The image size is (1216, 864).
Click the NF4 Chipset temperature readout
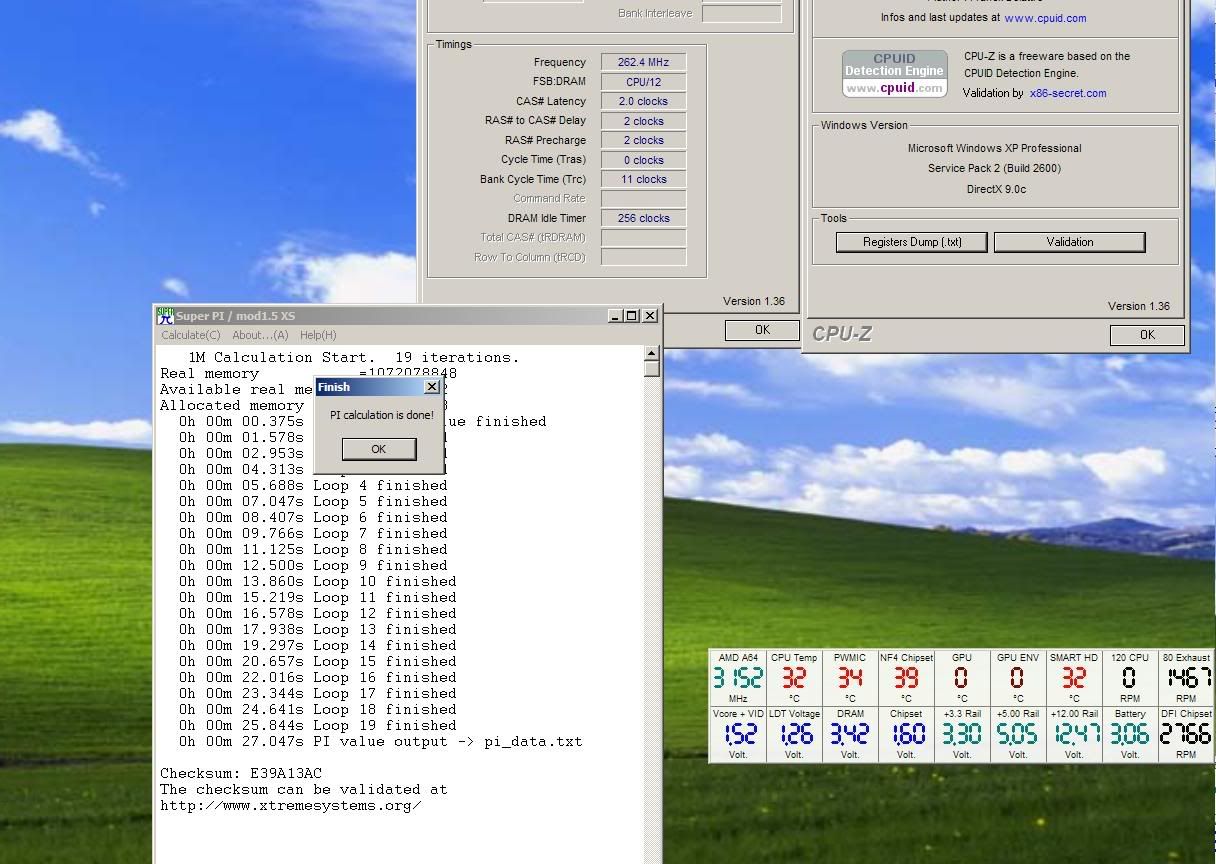[906, 678]
